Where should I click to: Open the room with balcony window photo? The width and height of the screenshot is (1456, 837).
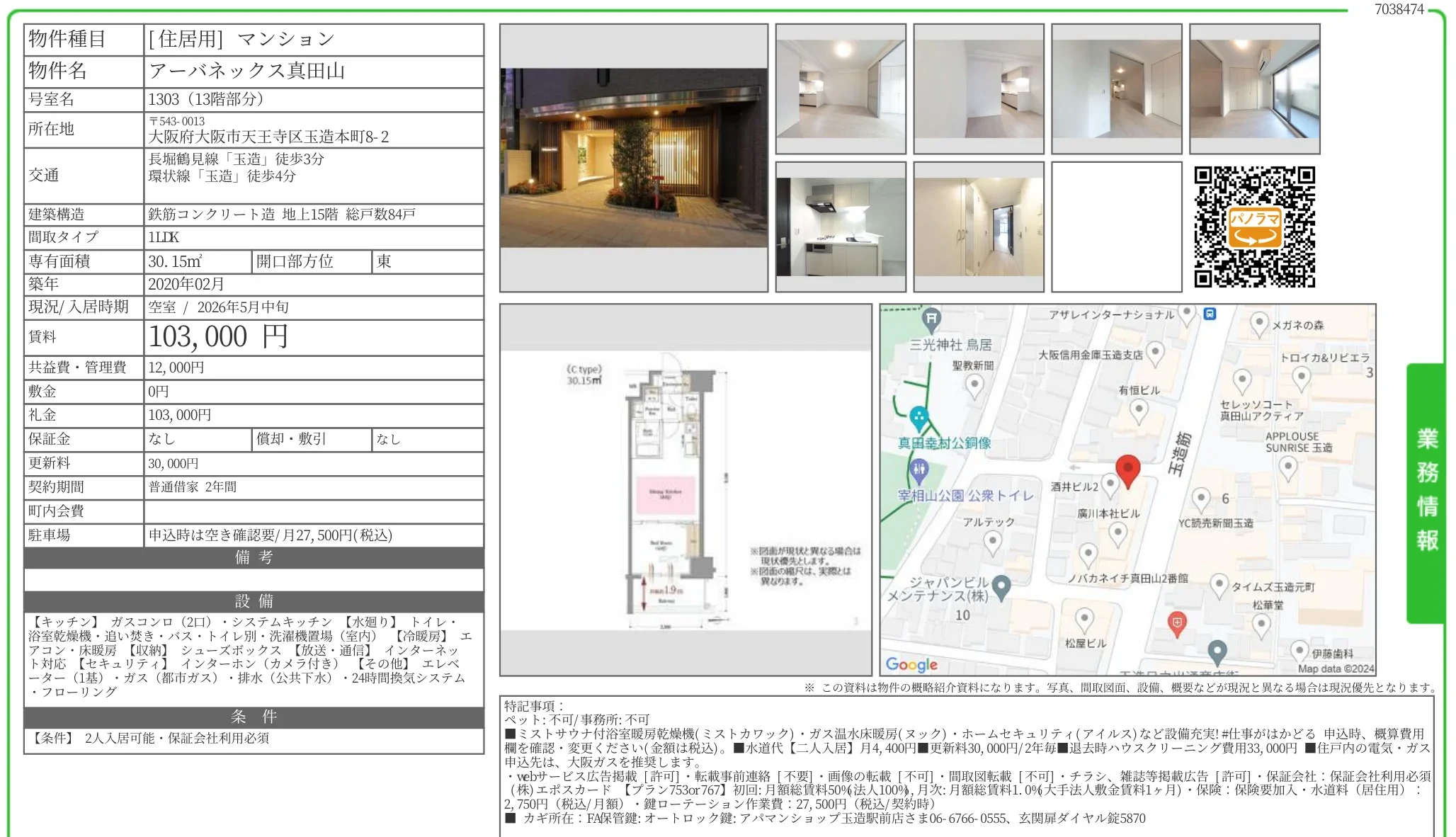[x=1254, y=89]
